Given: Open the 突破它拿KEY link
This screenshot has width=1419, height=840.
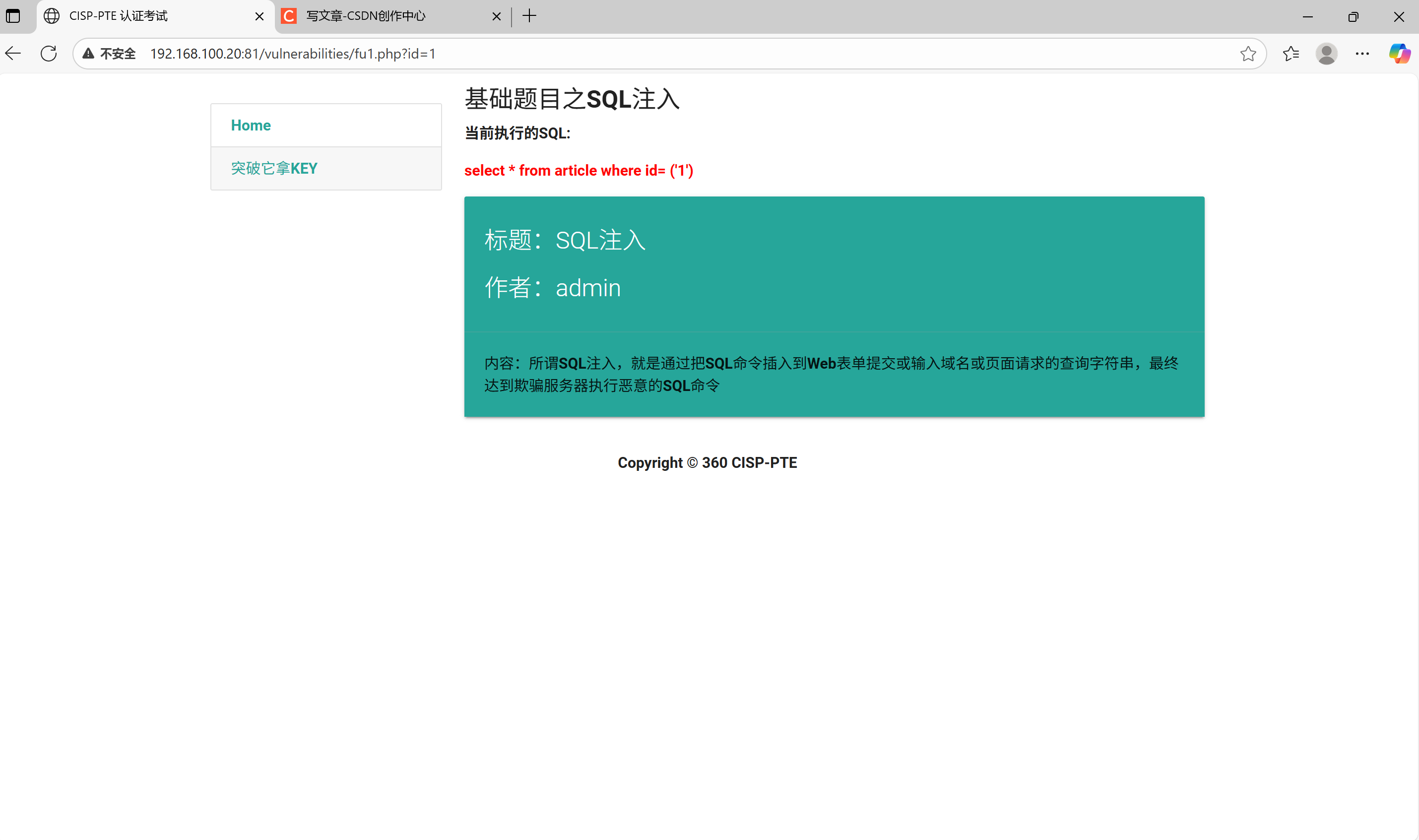Looking at the screenshot, I should 274,168.
